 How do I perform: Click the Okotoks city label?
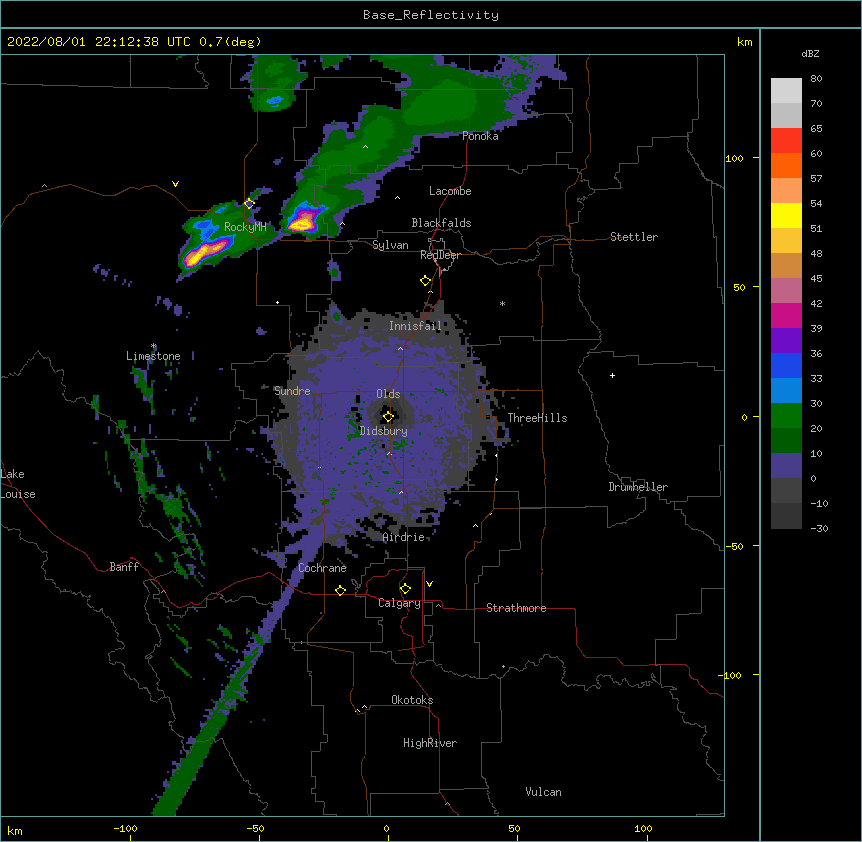[412, 700]
